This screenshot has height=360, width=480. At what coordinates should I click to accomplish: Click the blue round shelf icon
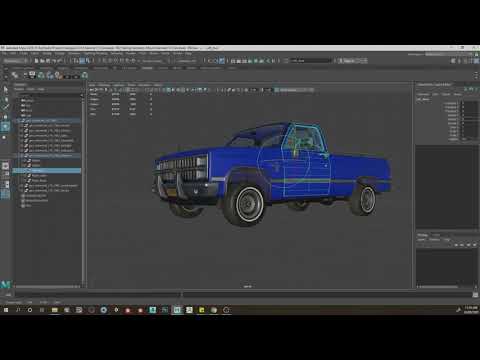pos(50,75)
